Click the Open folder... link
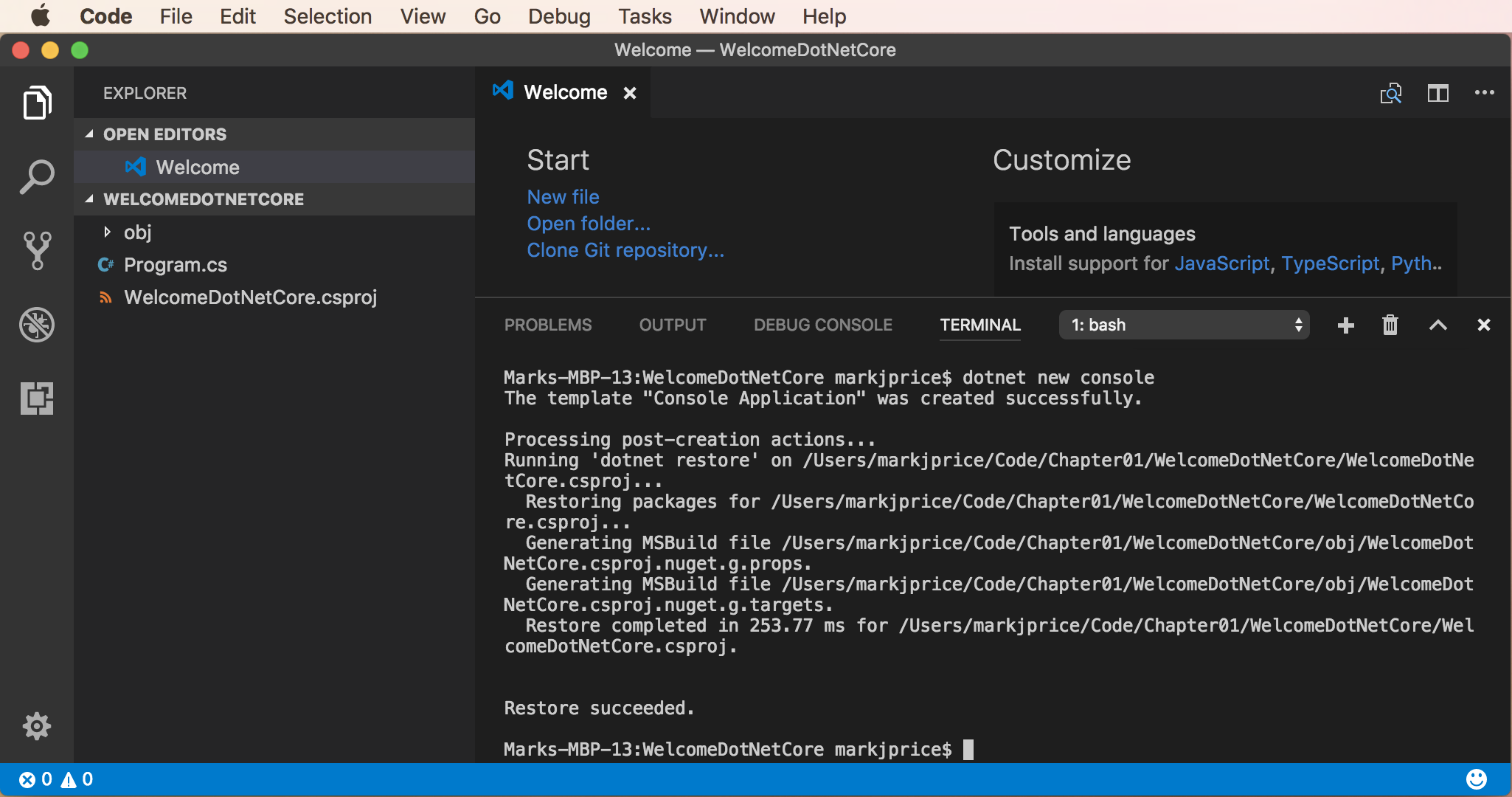 (589, 224)
